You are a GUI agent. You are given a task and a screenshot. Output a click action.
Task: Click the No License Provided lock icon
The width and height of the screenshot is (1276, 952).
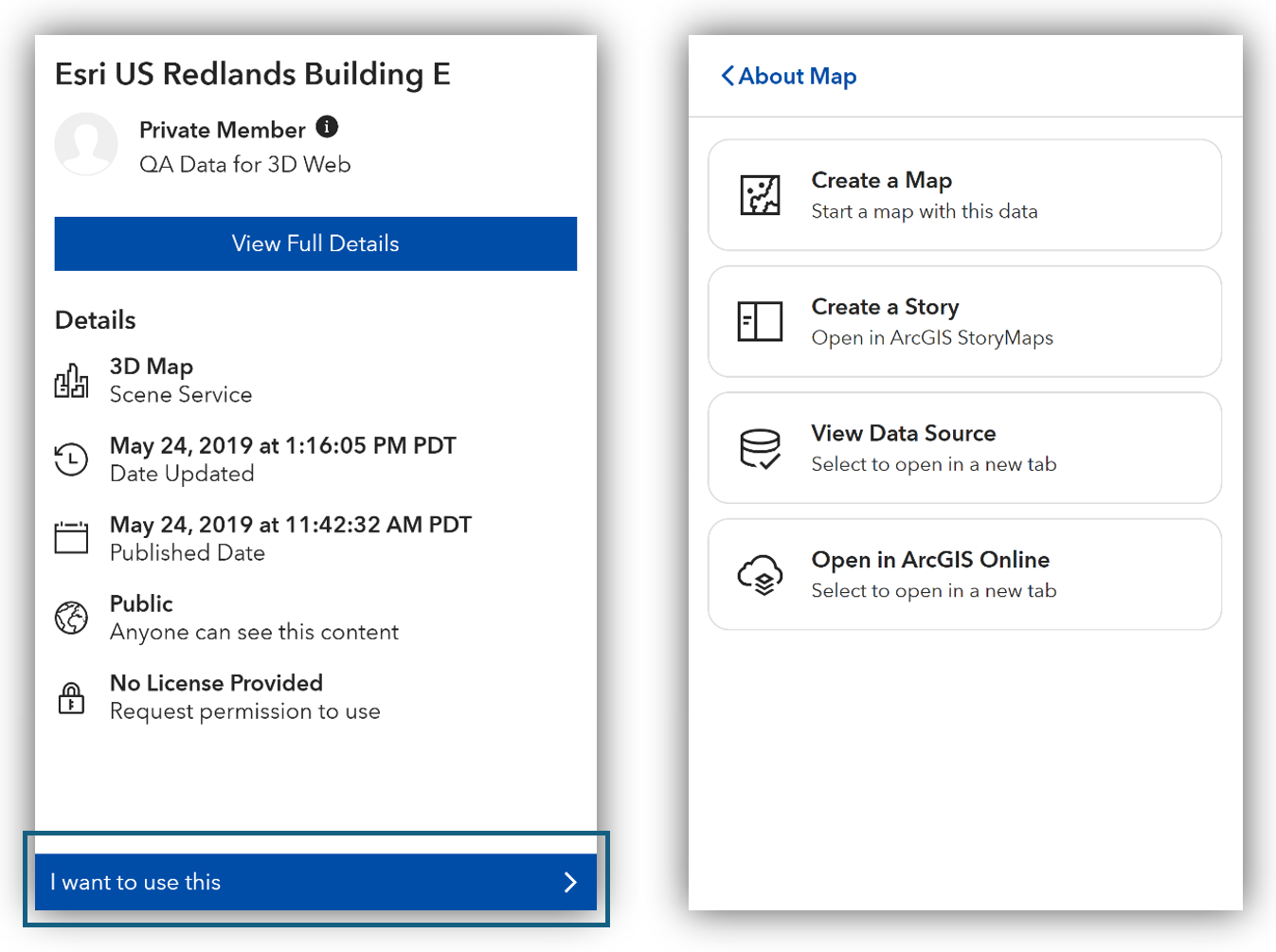(x=71, y=697)
